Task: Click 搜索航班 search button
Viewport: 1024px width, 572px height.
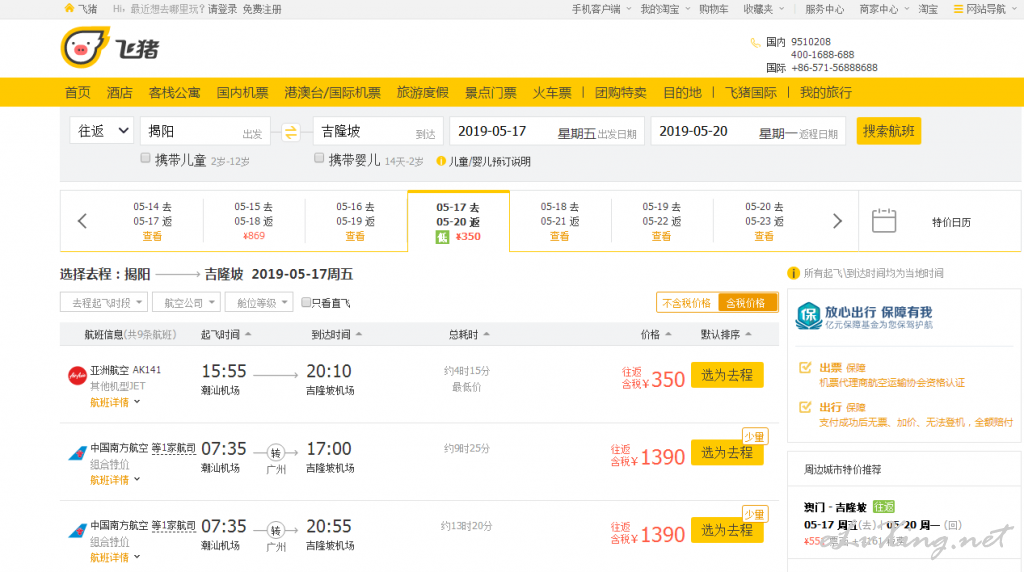Action: pyautogui.click(x=888, y=131)
